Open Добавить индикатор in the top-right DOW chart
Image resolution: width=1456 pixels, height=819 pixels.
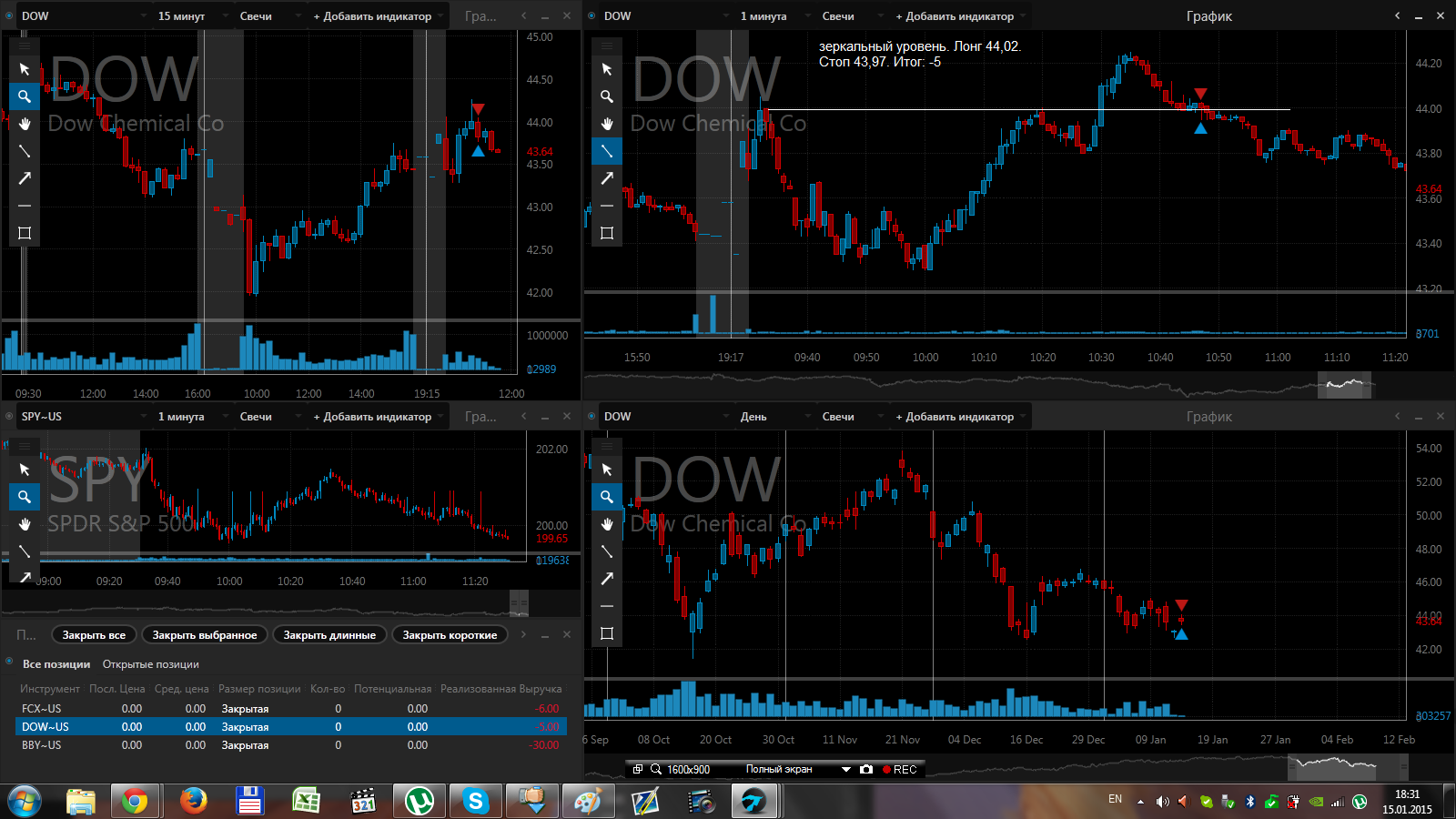coord(959,16)
